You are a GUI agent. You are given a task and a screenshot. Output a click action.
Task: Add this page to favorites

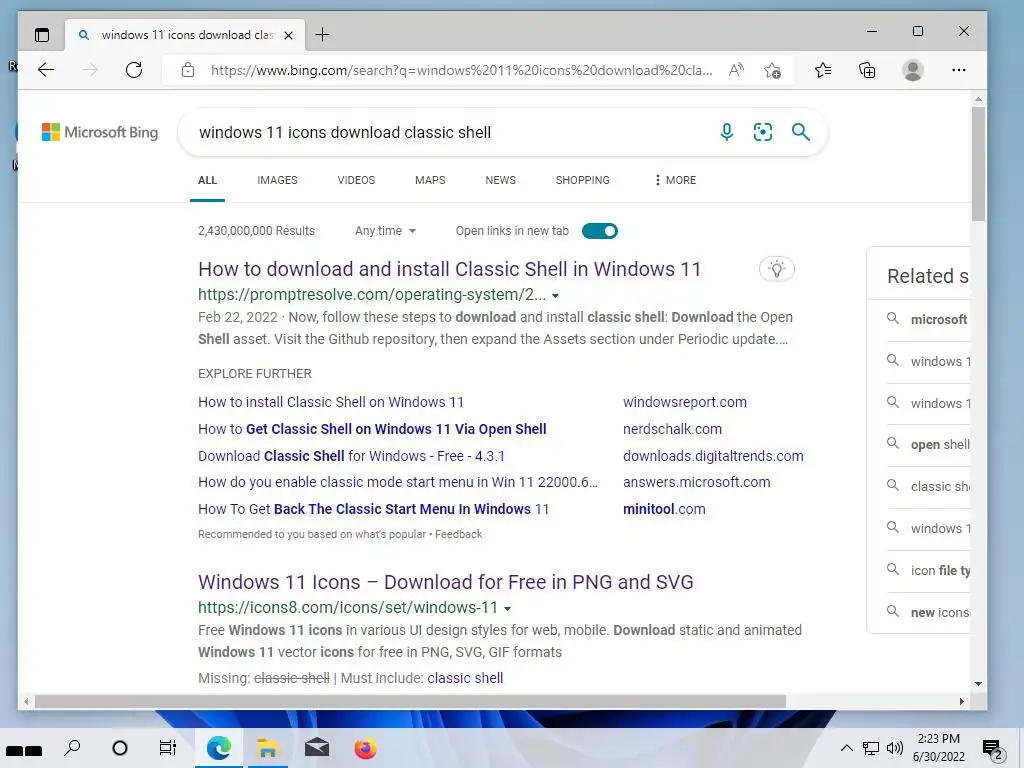click(x=773, y=70)
